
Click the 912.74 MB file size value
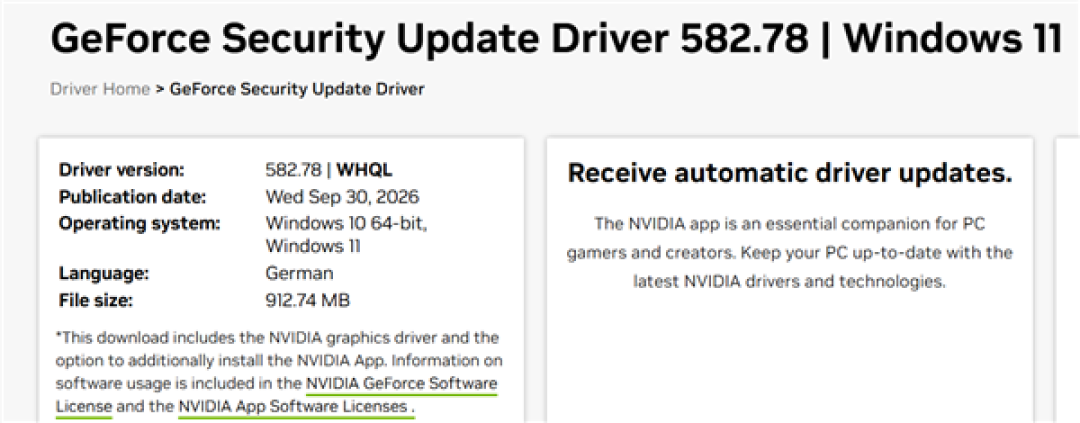[x=308, y=300]
